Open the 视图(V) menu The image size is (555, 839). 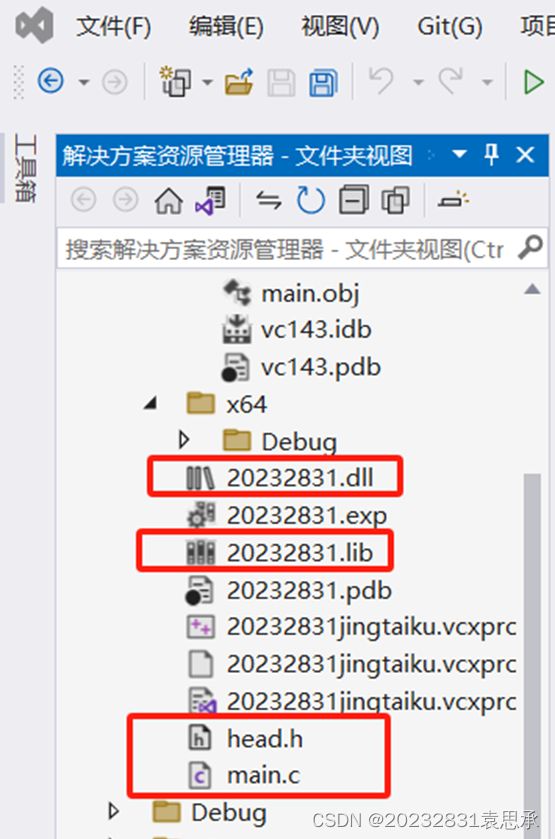(340, 26)
